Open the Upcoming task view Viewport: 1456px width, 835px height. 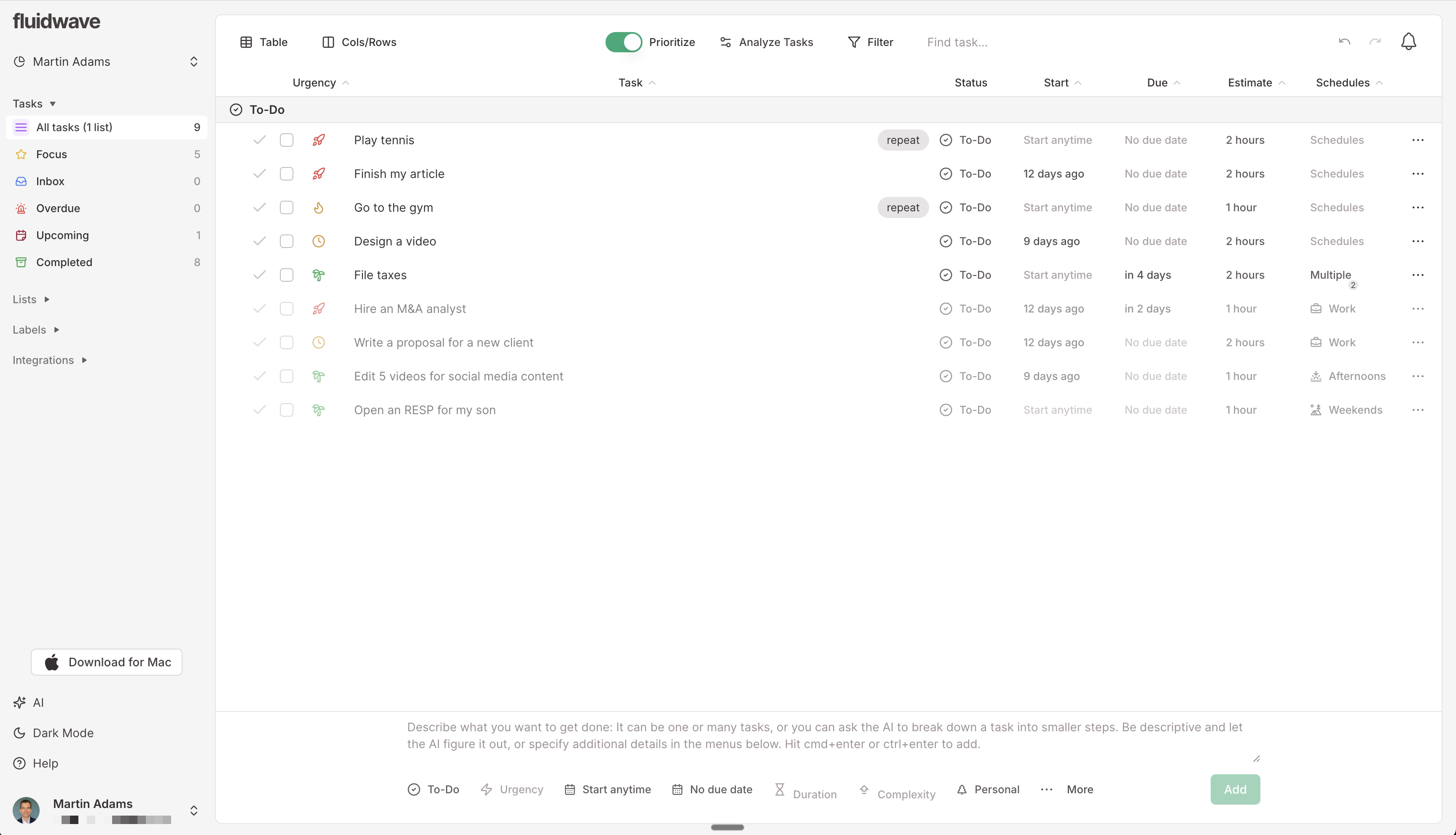click(x=107, y=235)
